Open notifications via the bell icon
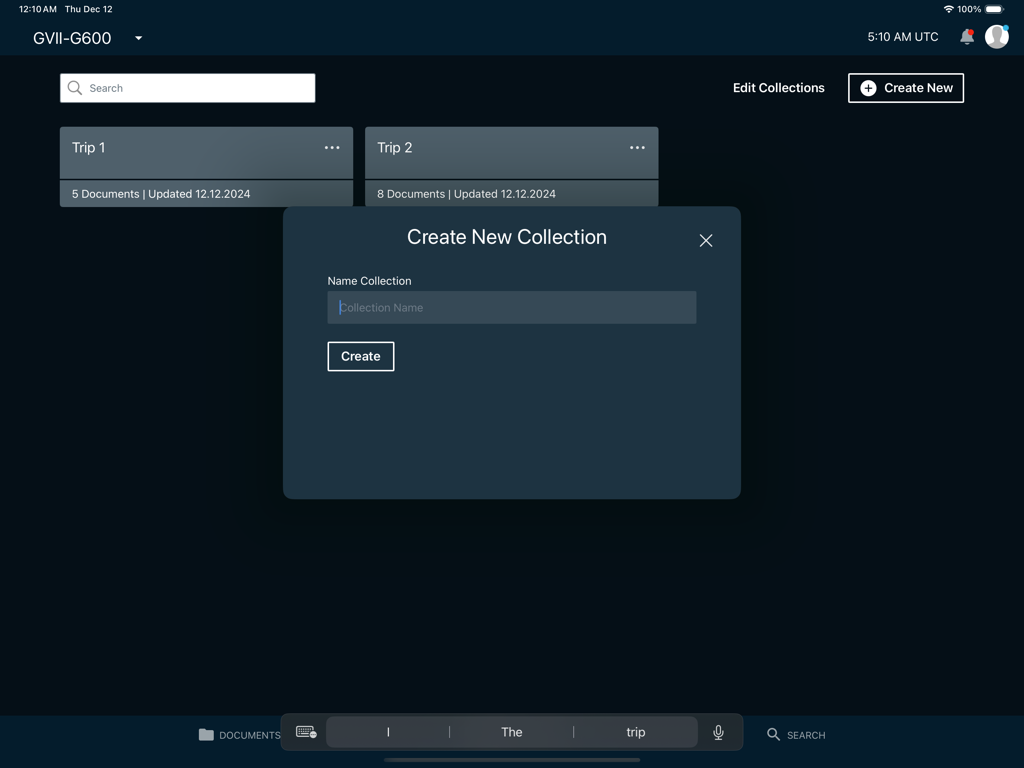Viewport: 1024px width, 768px height. click(x=966, y=36)
